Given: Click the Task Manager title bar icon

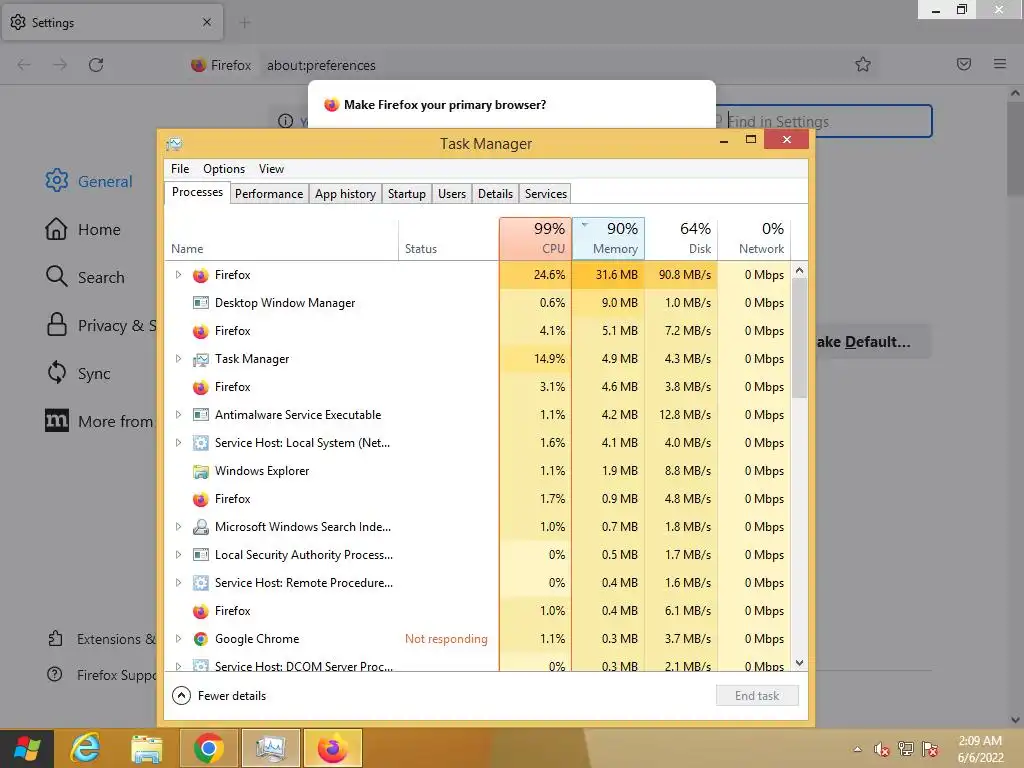Looking at the screenshot, I should tap(174, 144).
